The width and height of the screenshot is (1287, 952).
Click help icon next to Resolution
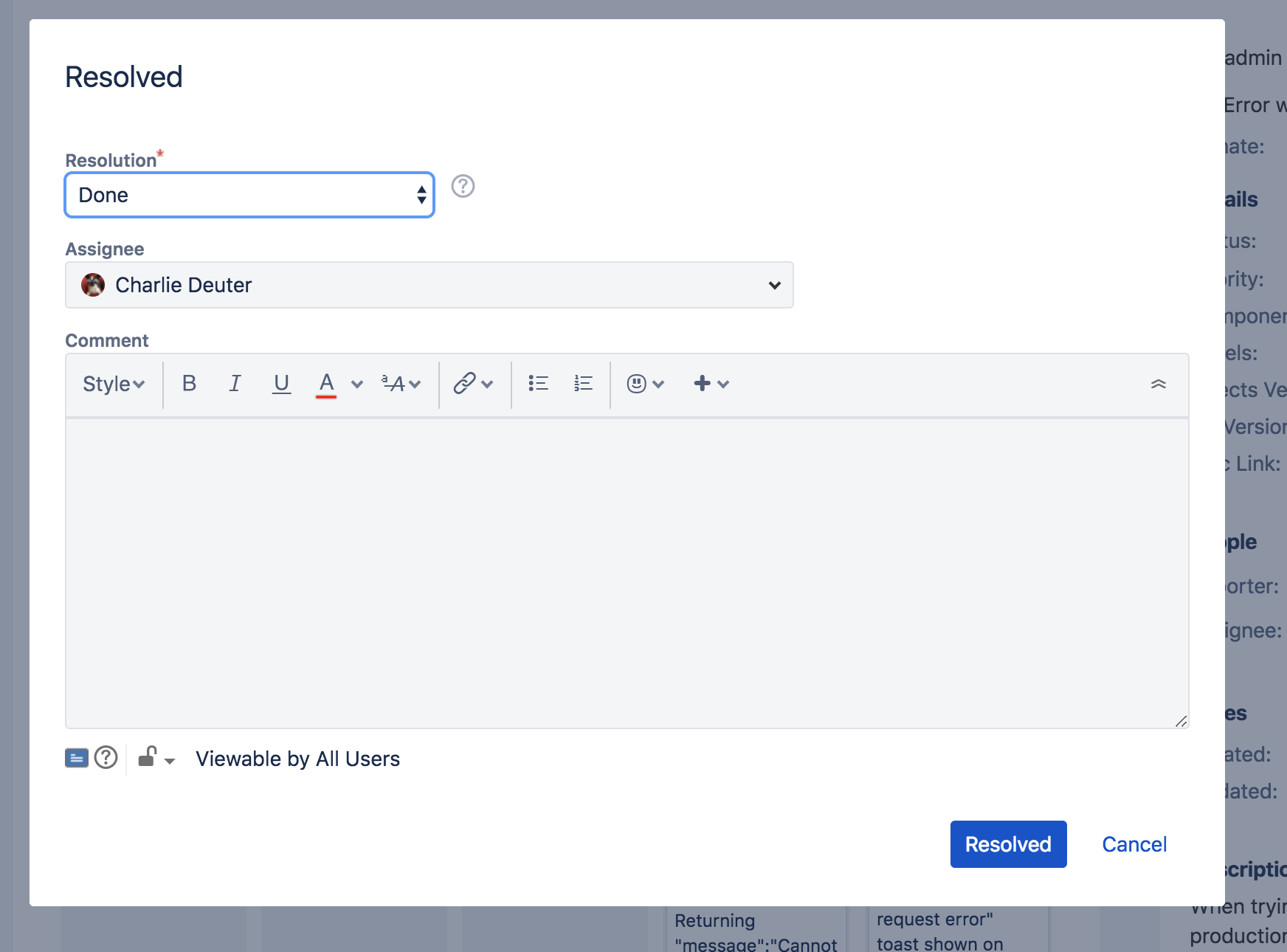pyautogui.click(x=463, y=186)
